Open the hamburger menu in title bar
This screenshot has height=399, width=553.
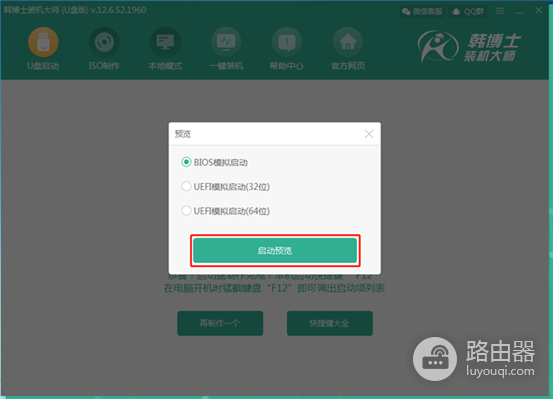click(x=500, y=11)
